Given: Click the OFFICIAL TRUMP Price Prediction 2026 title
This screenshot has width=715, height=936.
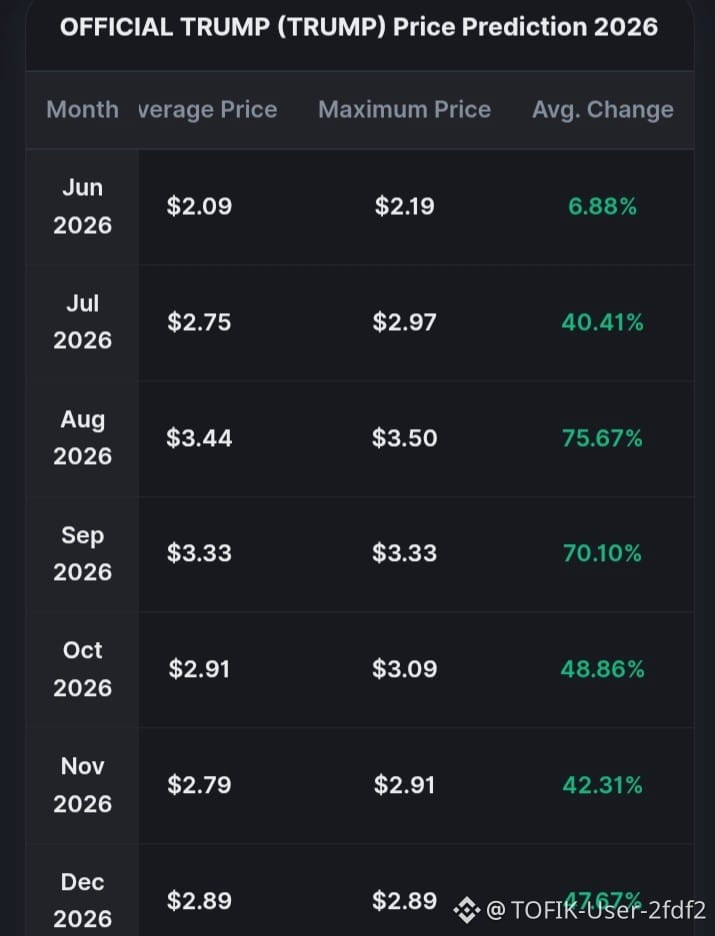Looking at the screenshot, I should point(359,27).
